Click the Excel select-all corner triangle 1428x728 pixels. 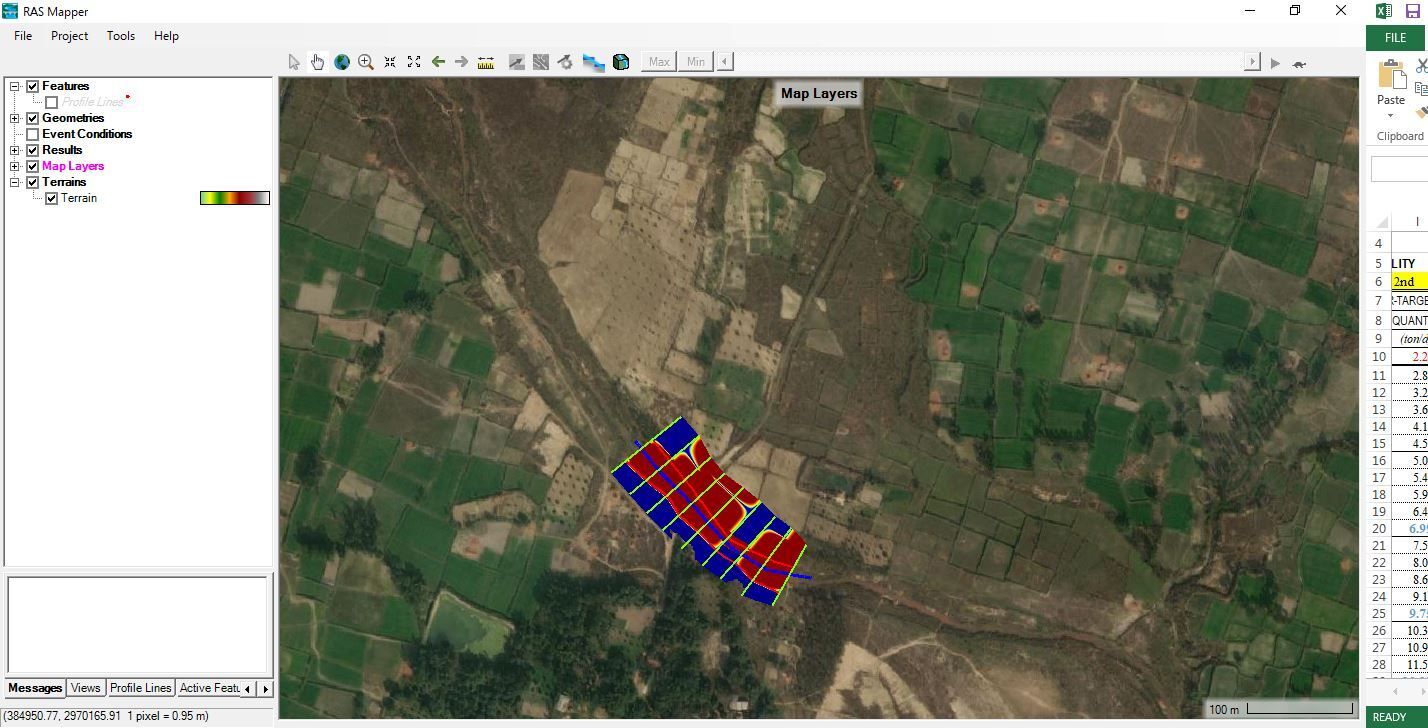click(1380, 222)
